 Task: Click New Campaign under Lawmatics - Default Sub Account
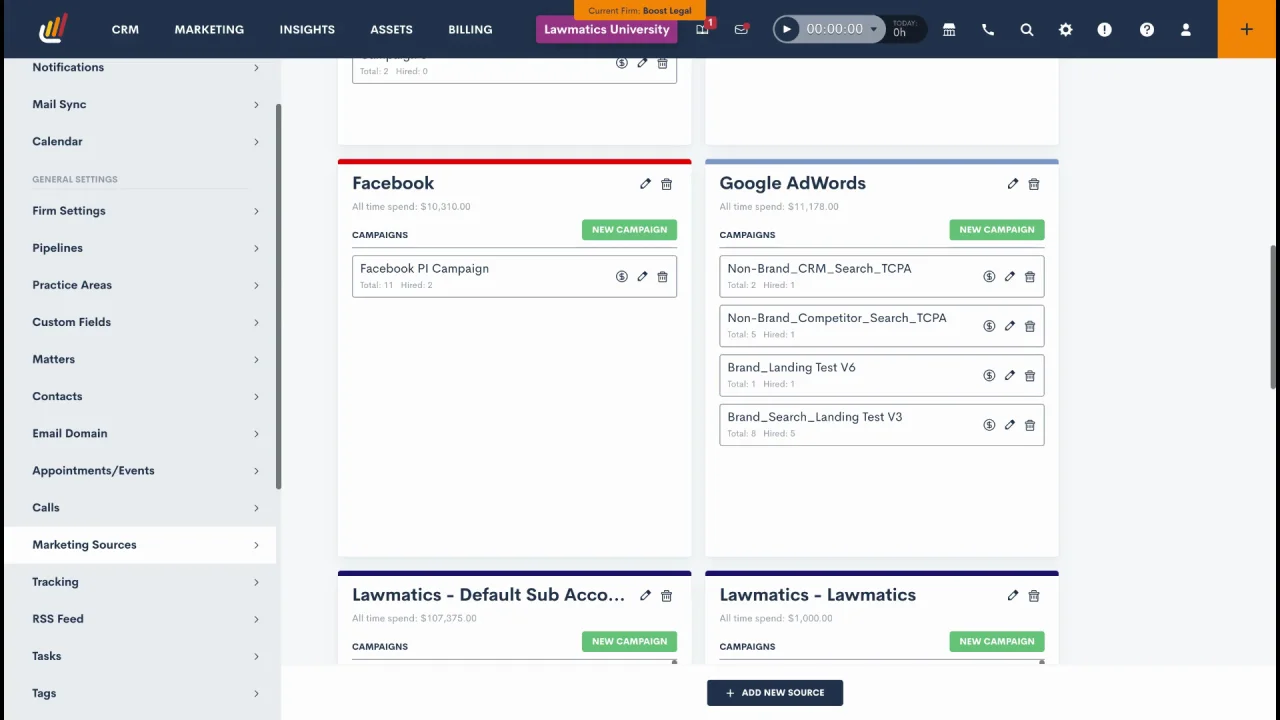[x=629, y=642]
